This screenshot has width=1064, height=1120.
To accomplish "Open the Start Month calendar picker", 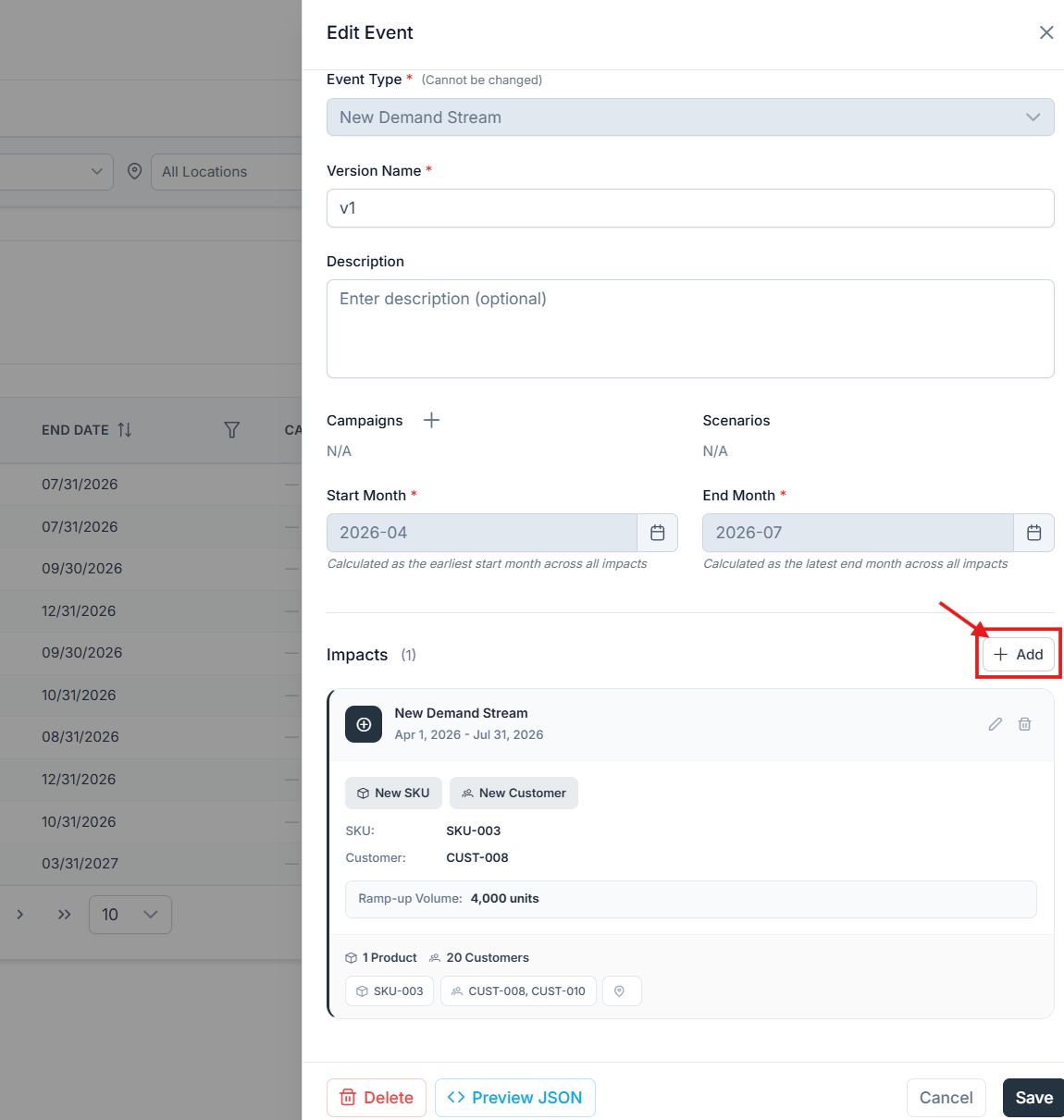I will pyautogui.click(x=658, y=533).
